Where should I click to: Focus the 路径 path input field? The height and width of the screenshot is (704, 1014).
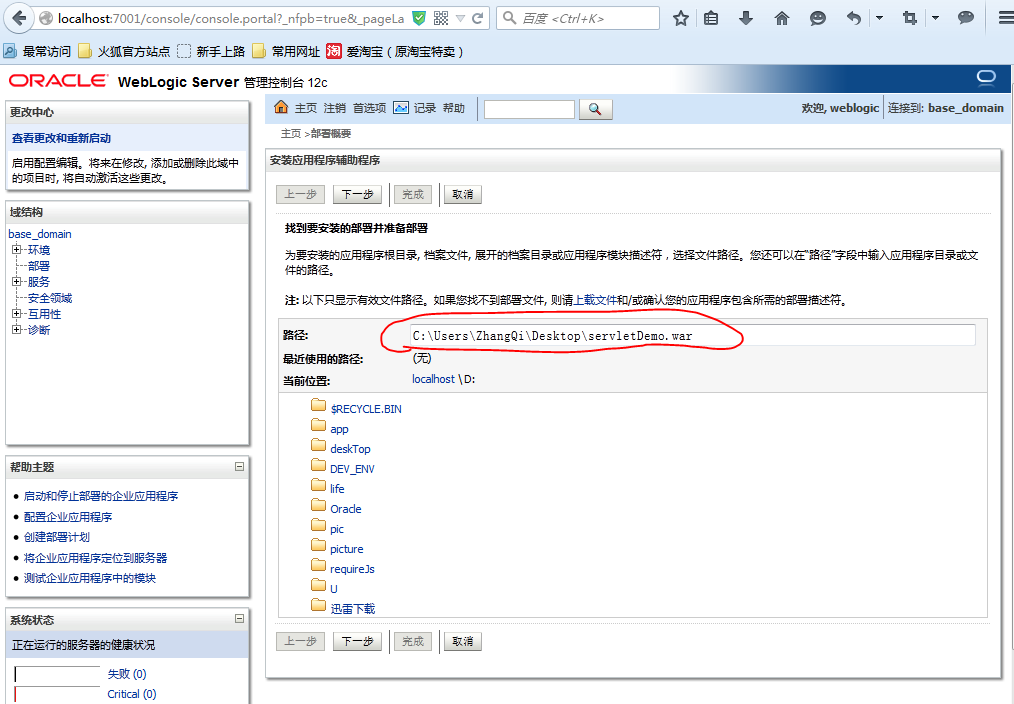pyautogui.click(x=693, y=336)
